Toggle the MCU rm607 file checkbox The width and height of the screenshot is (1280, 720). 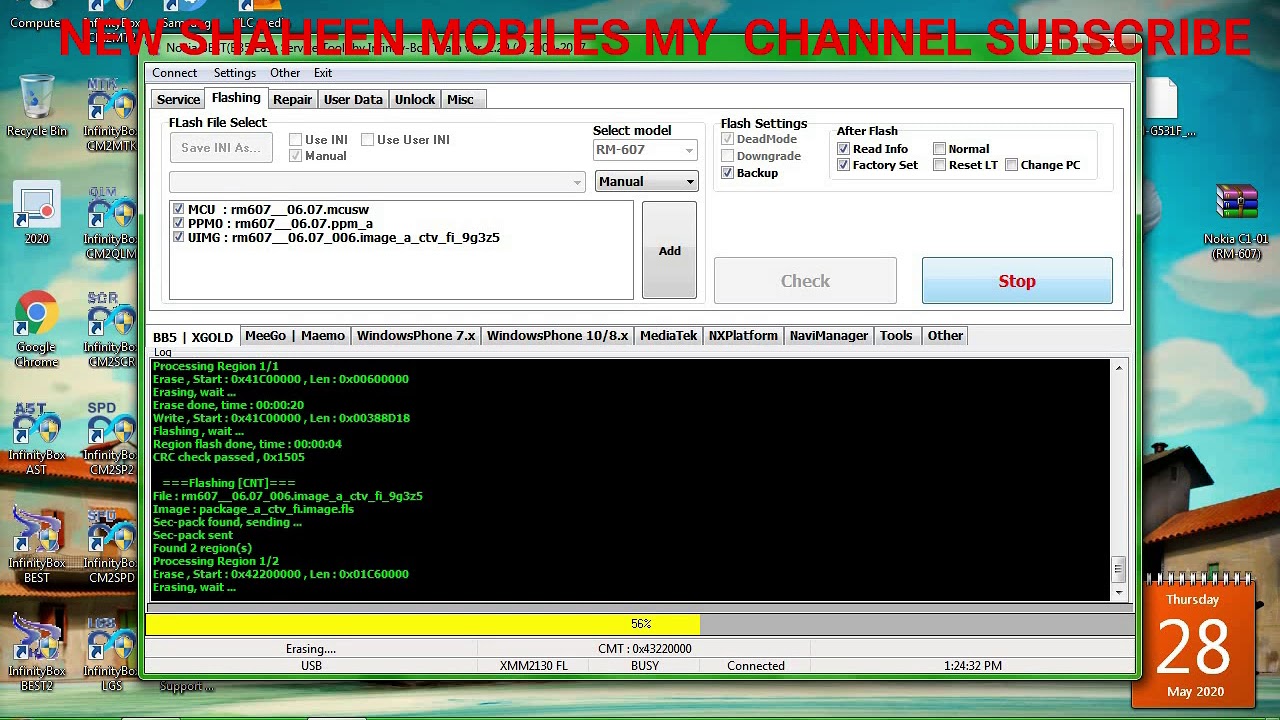click(178, 209)
